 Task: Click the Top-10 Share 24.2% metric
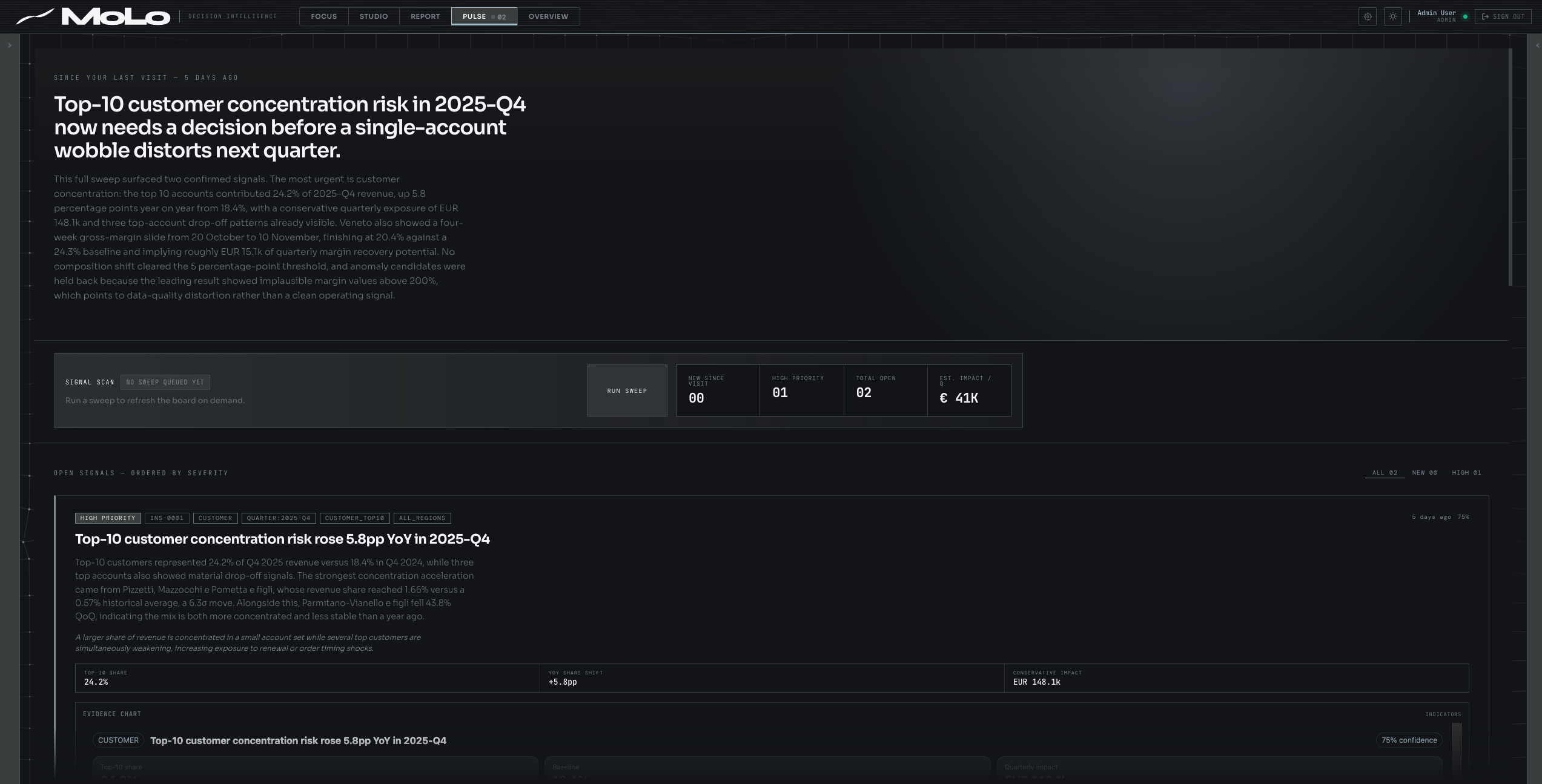point(308,678)
